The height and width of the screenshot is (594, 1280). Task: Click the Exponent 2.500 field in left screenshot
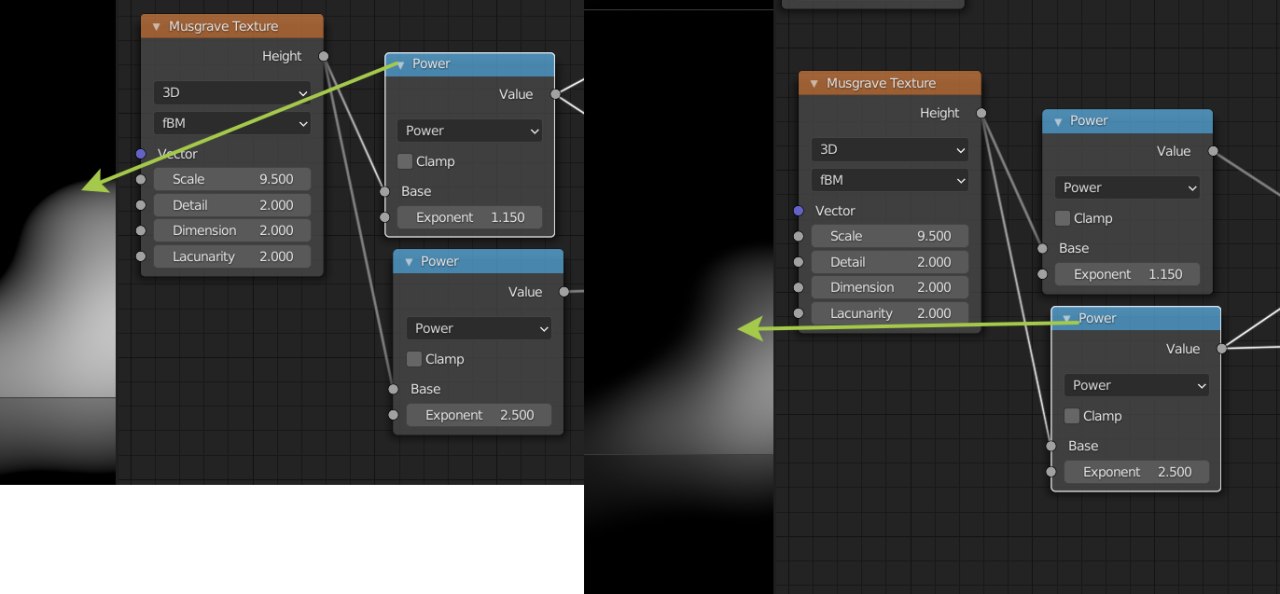pos(479,415)
